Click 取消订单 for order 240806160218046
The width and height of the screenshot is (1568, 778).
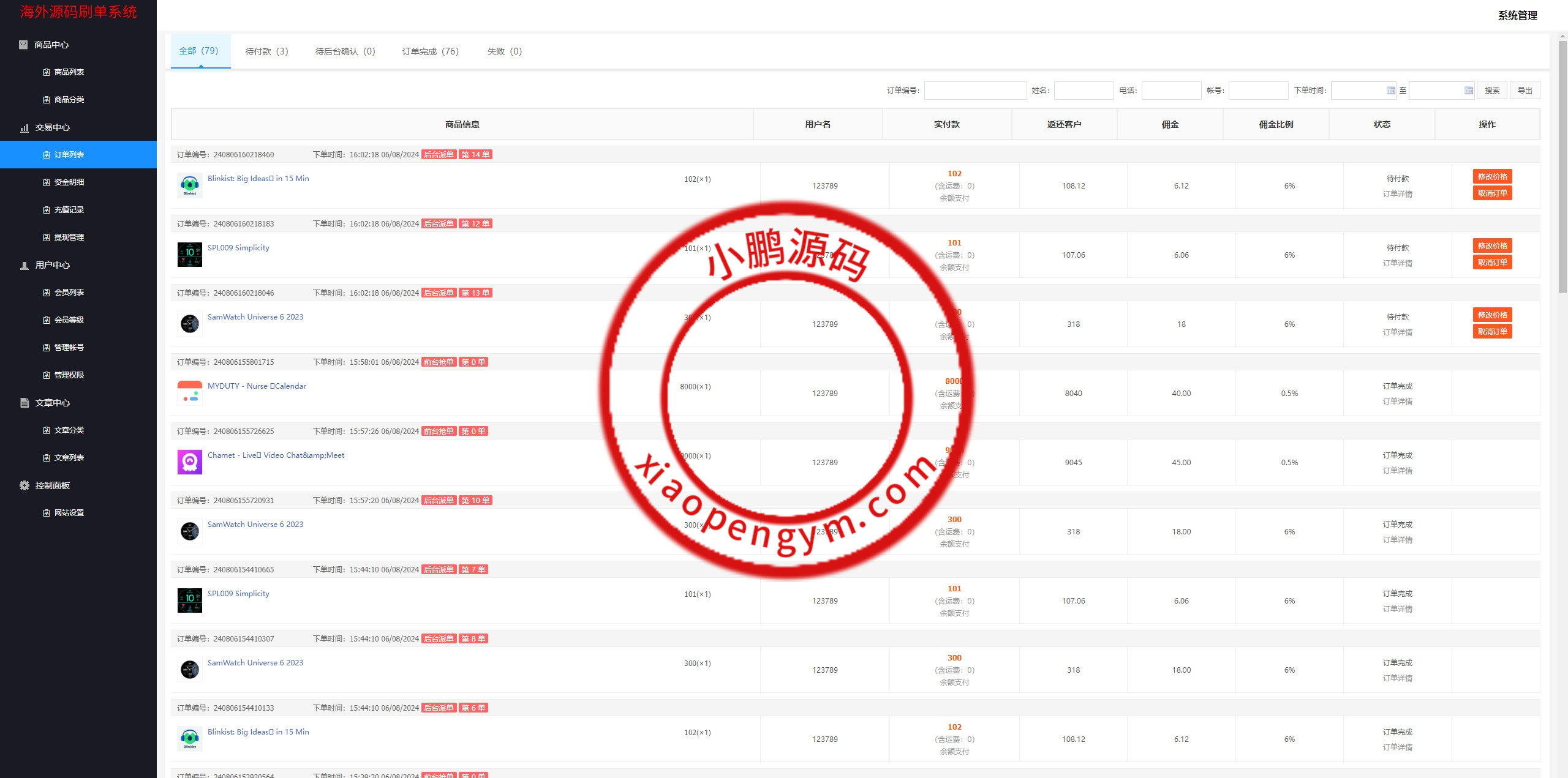pos(1492,332)
